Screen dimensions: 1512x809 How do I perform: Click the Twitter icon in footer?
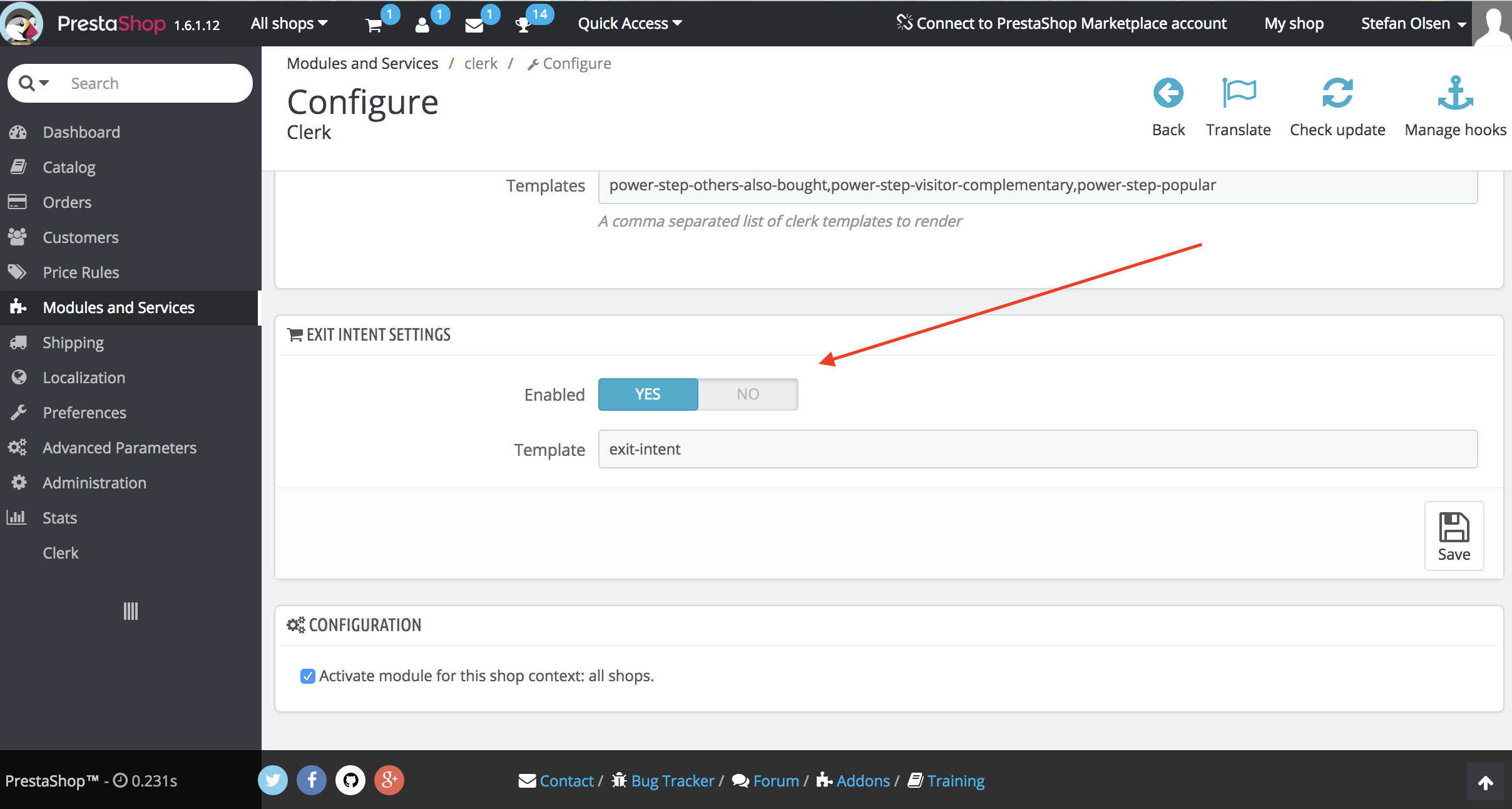pos(273,780)
